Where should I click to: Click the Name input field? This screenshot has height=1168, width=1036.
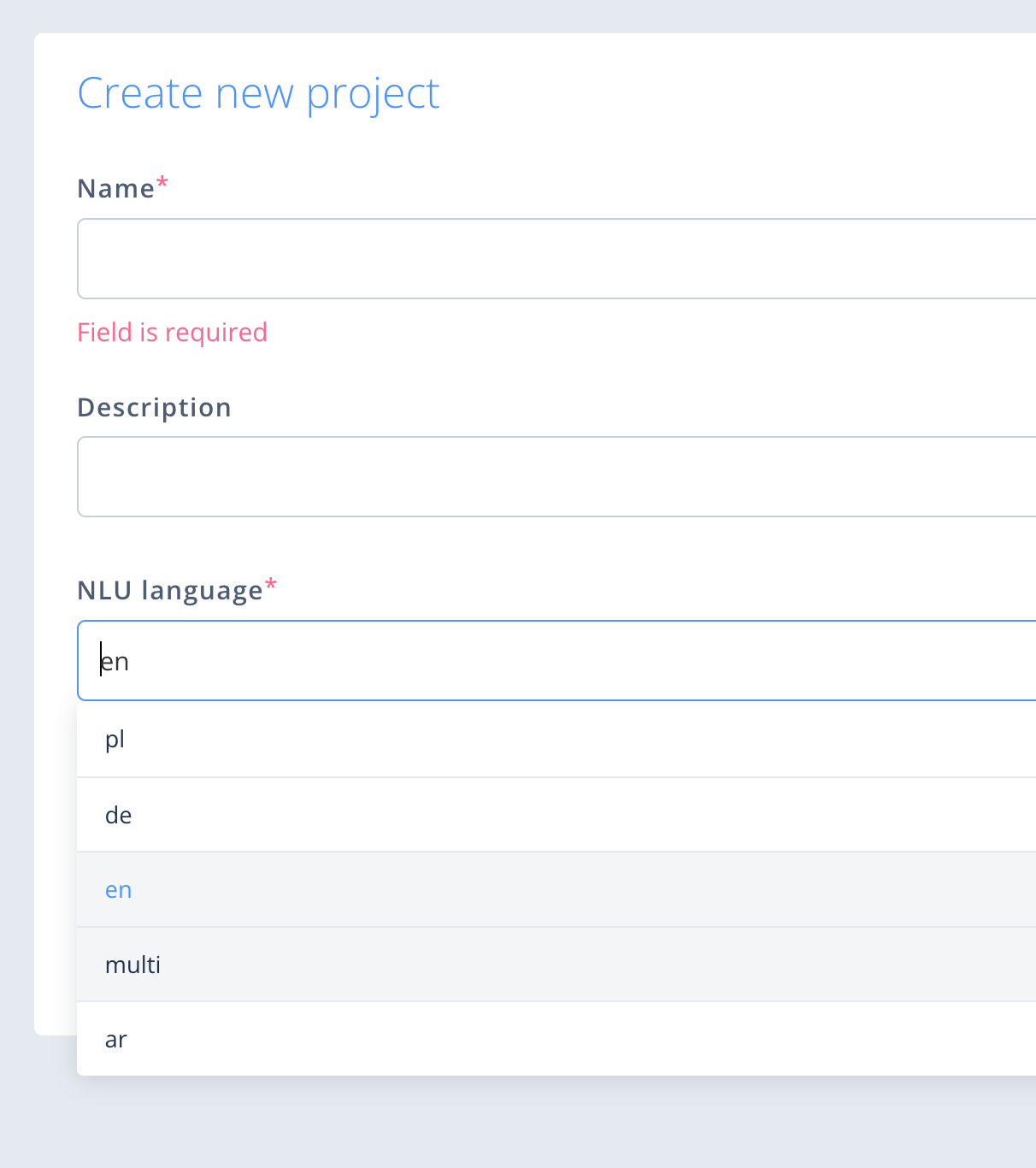click(513, 258)
